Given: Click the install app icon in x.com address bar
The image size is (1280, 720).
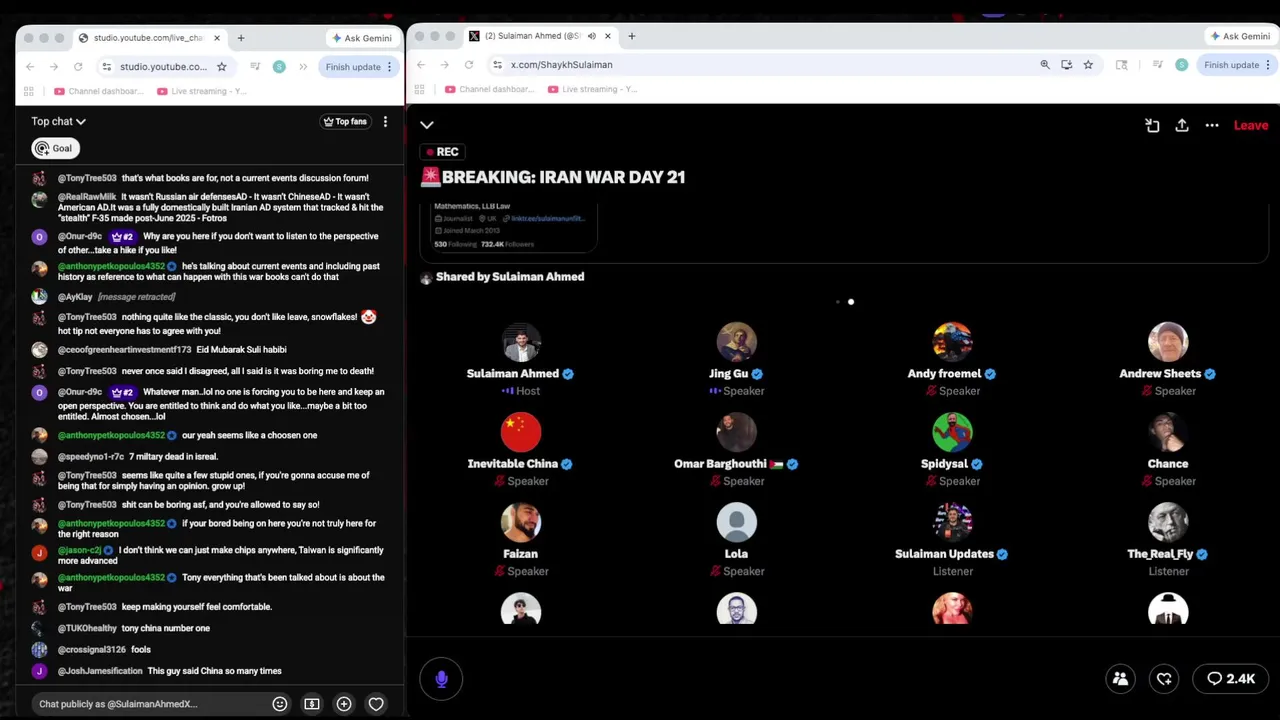Looking at the screenshot, I should 1066,65.
